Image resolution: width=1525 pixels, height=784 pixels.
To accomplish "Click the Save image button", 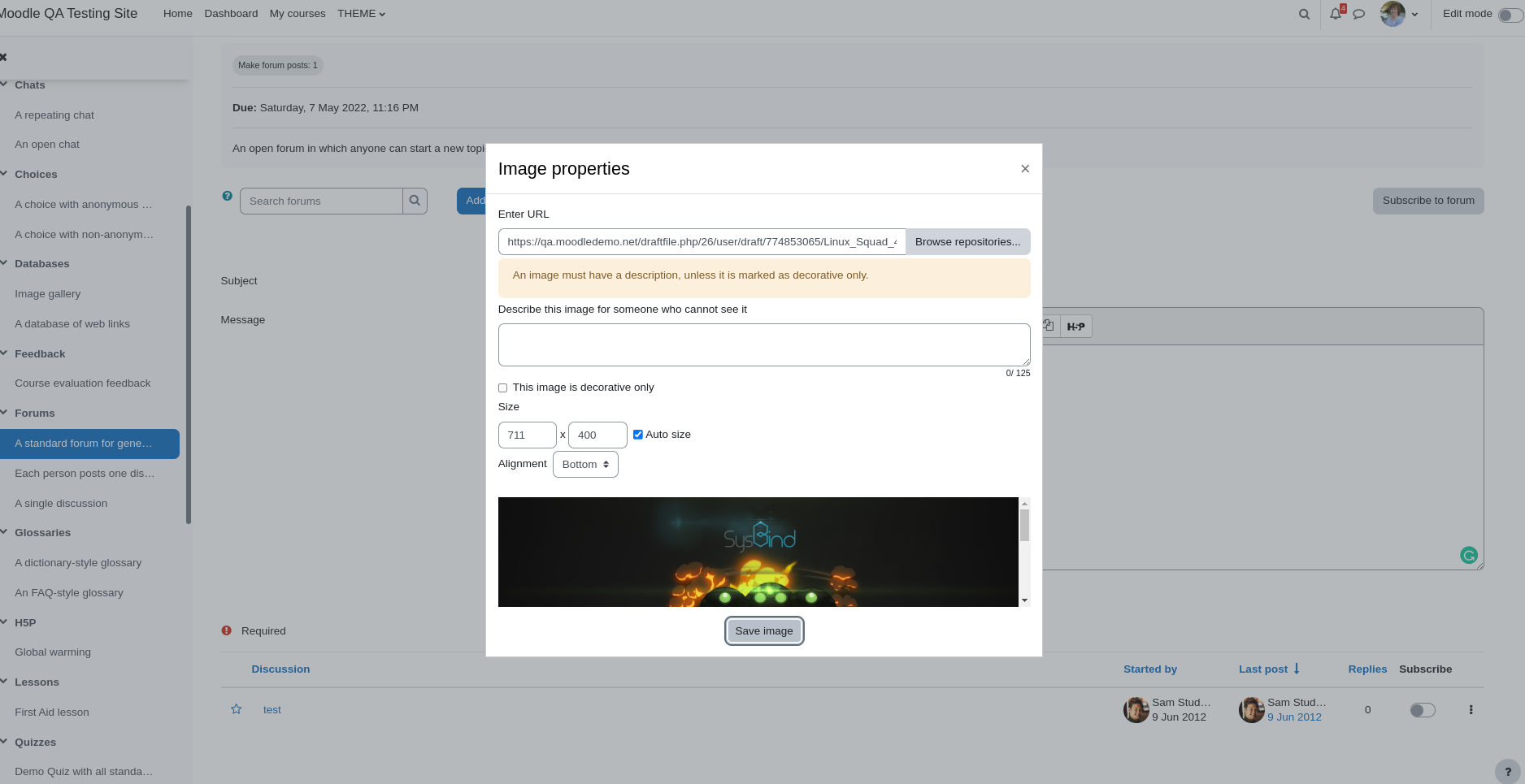I will 764,630.
